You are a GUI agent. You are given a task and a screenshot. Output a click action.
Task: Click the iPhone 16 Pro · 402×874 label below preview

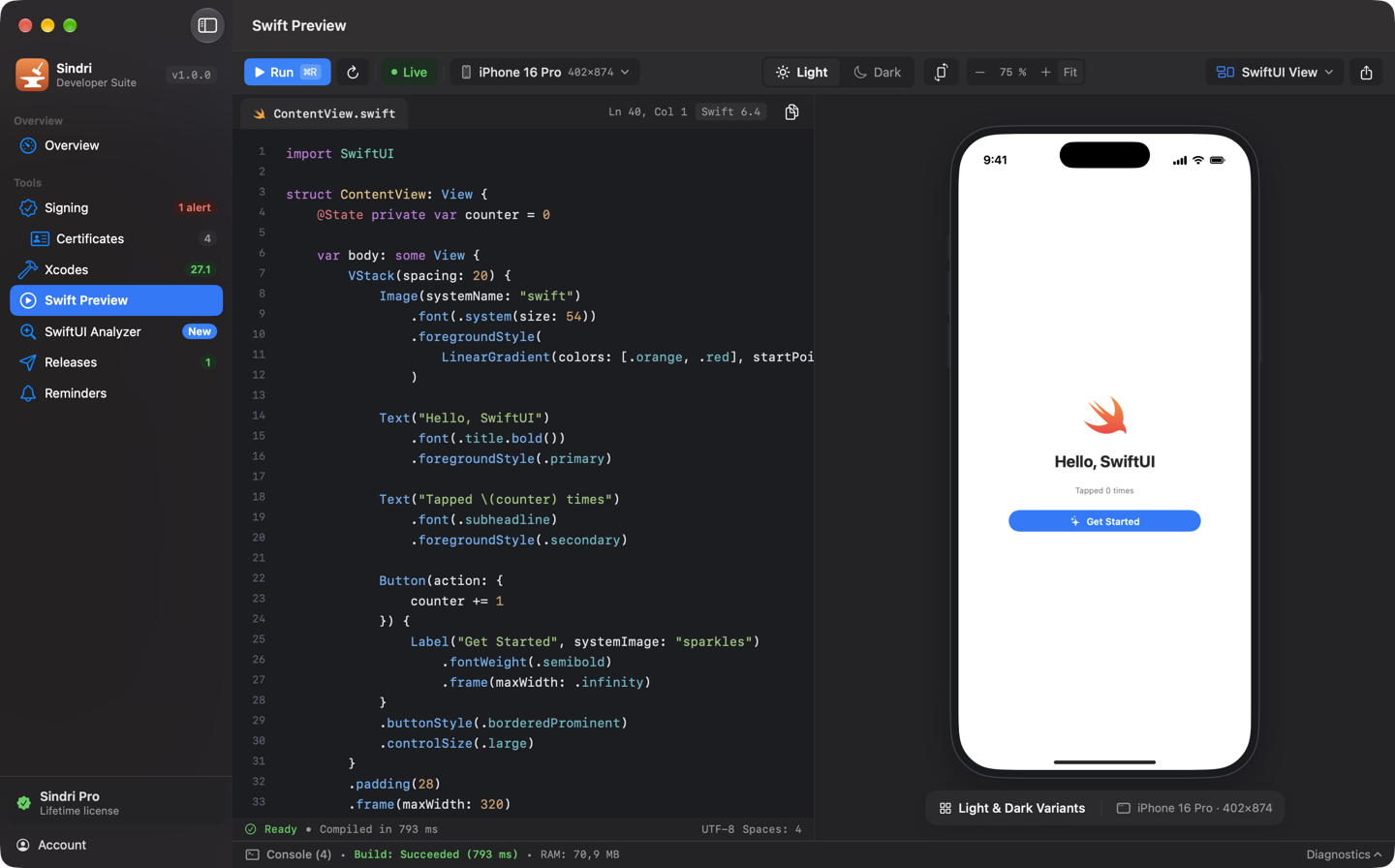click(x=1194, y=808)
